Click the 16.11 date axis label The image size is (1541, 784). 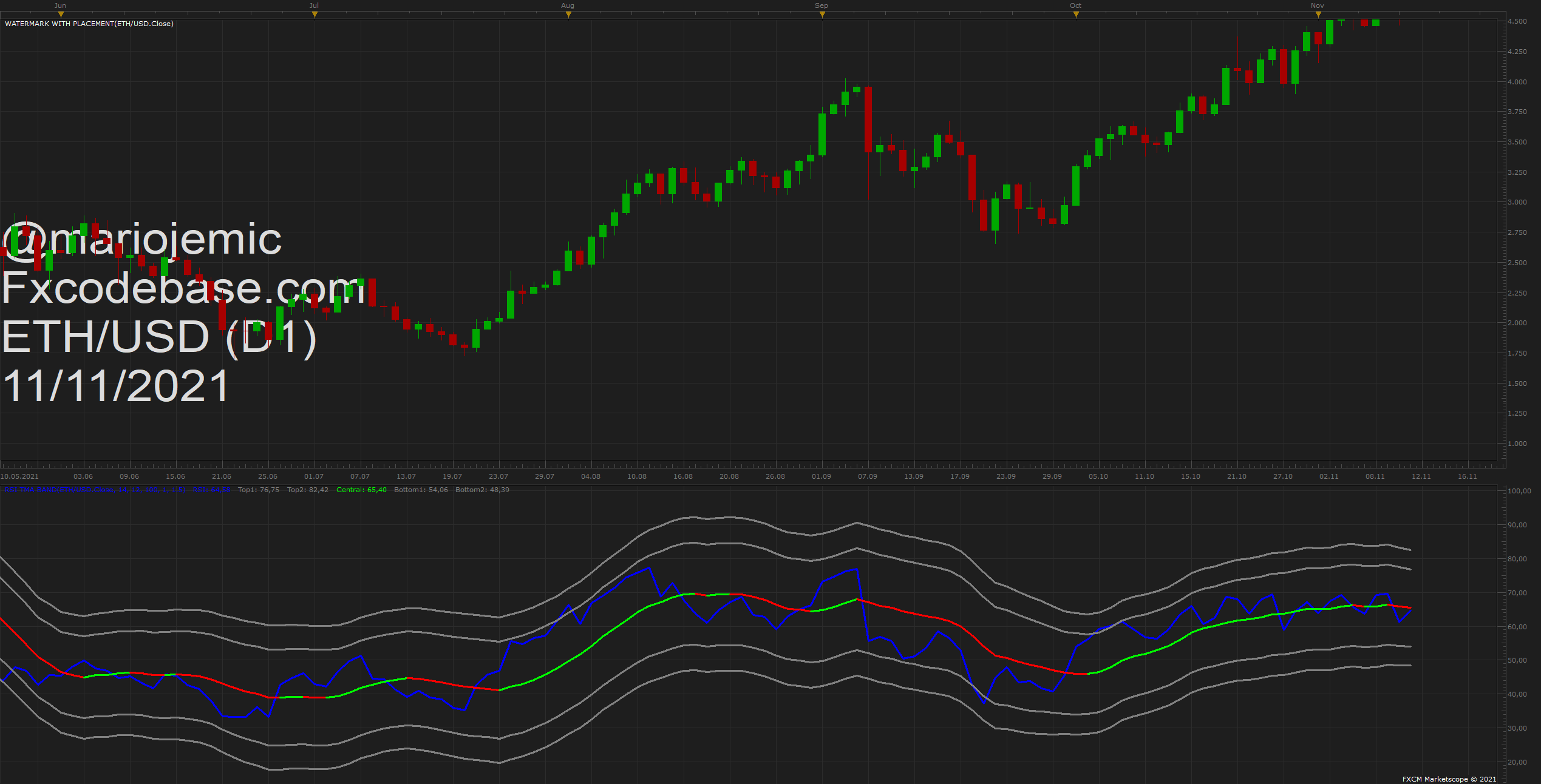(1468, 476)
